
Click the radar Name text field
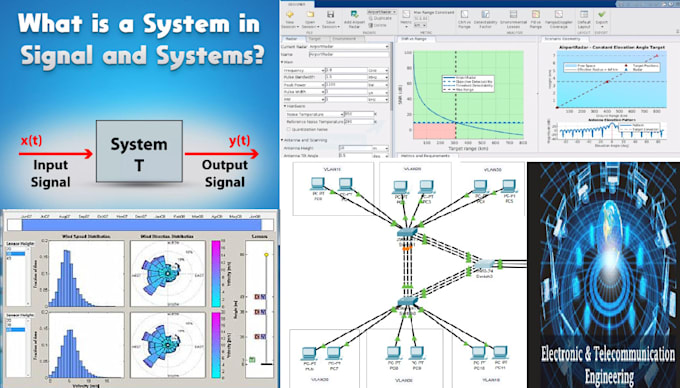tap(349, 55)
